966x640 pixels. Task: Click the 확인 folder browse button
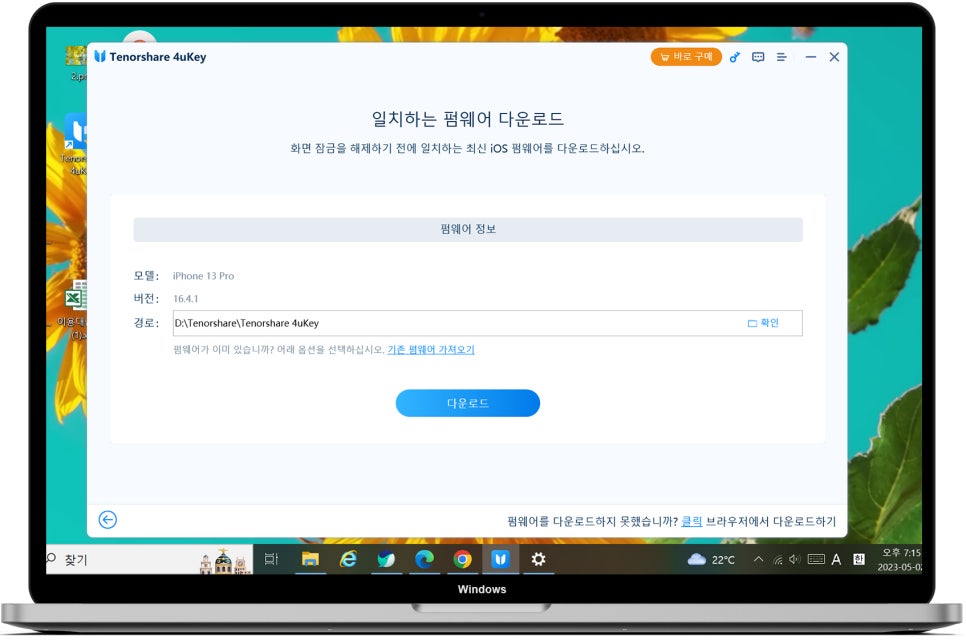tap(763, 323)
